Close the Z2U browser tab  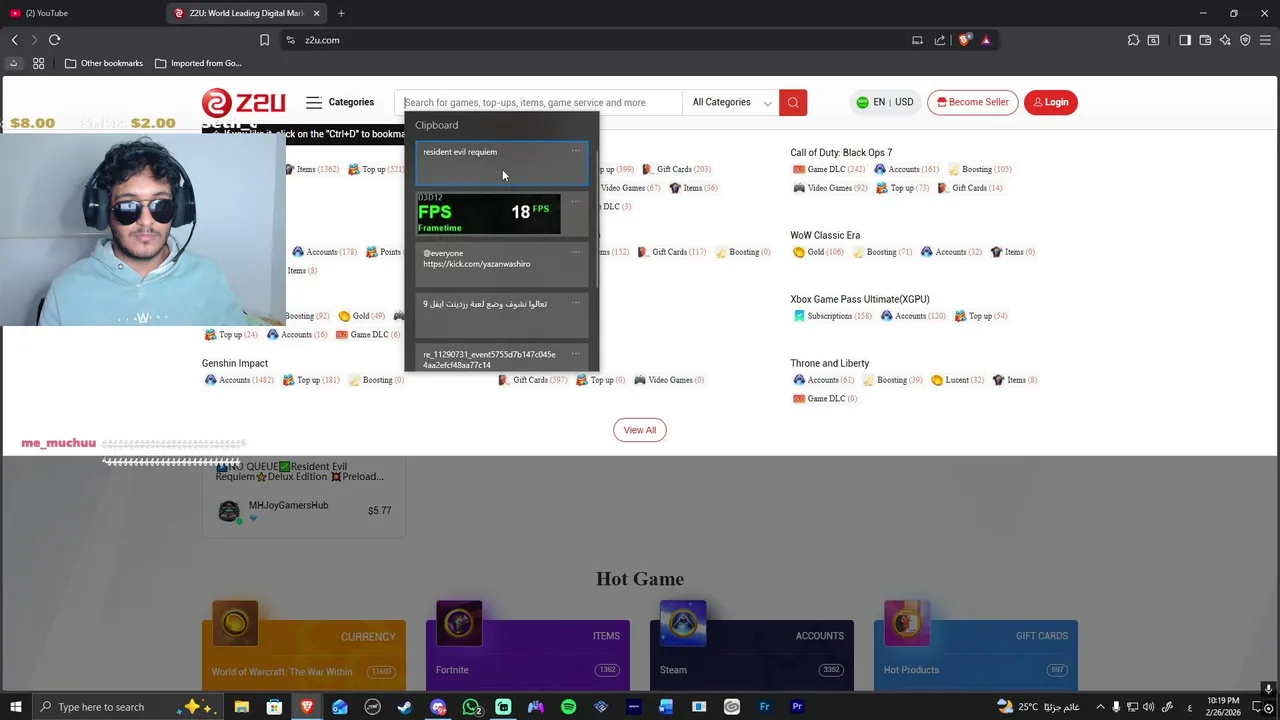[316, 13]
